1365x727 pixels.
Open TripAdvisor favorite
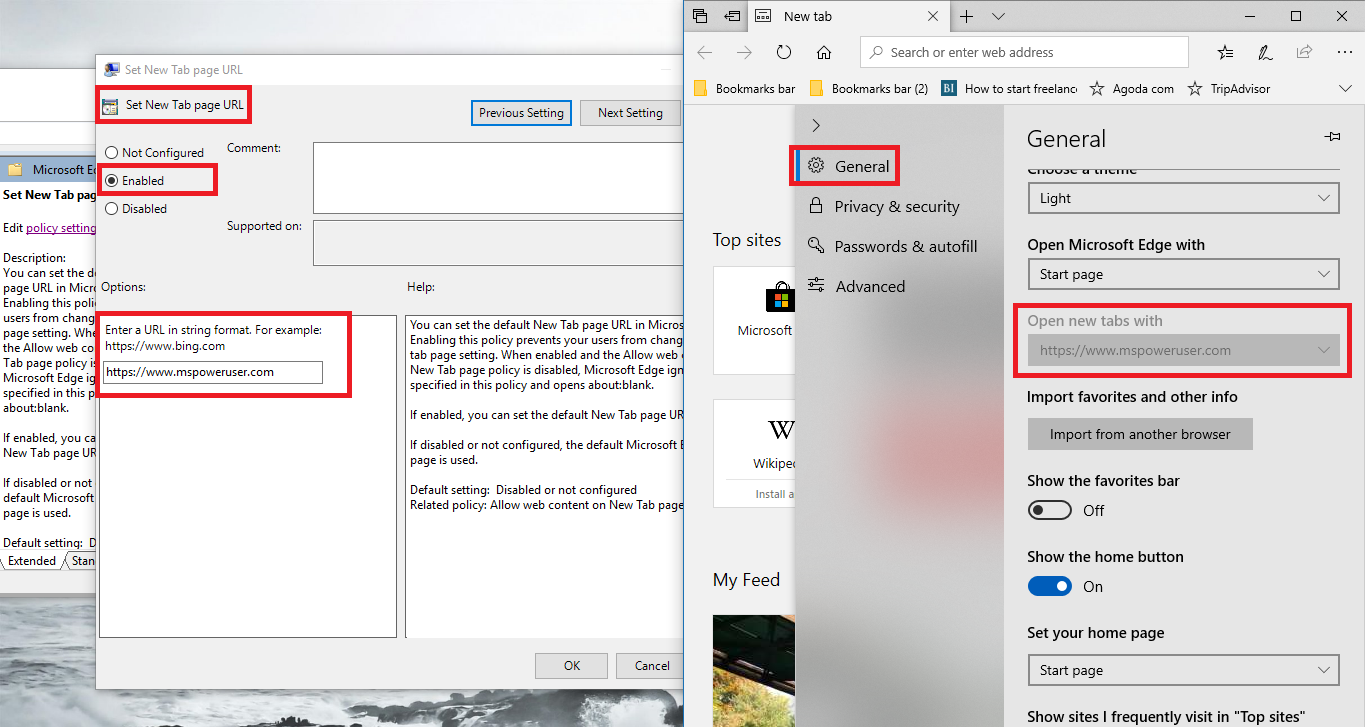(x=1228, y=88)
